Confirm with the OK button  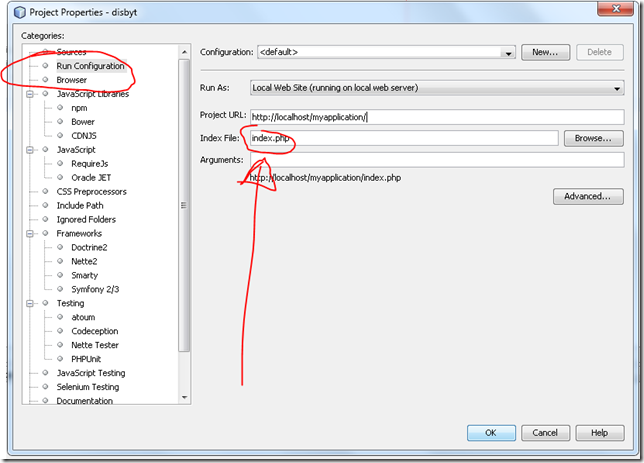(491, 433)
